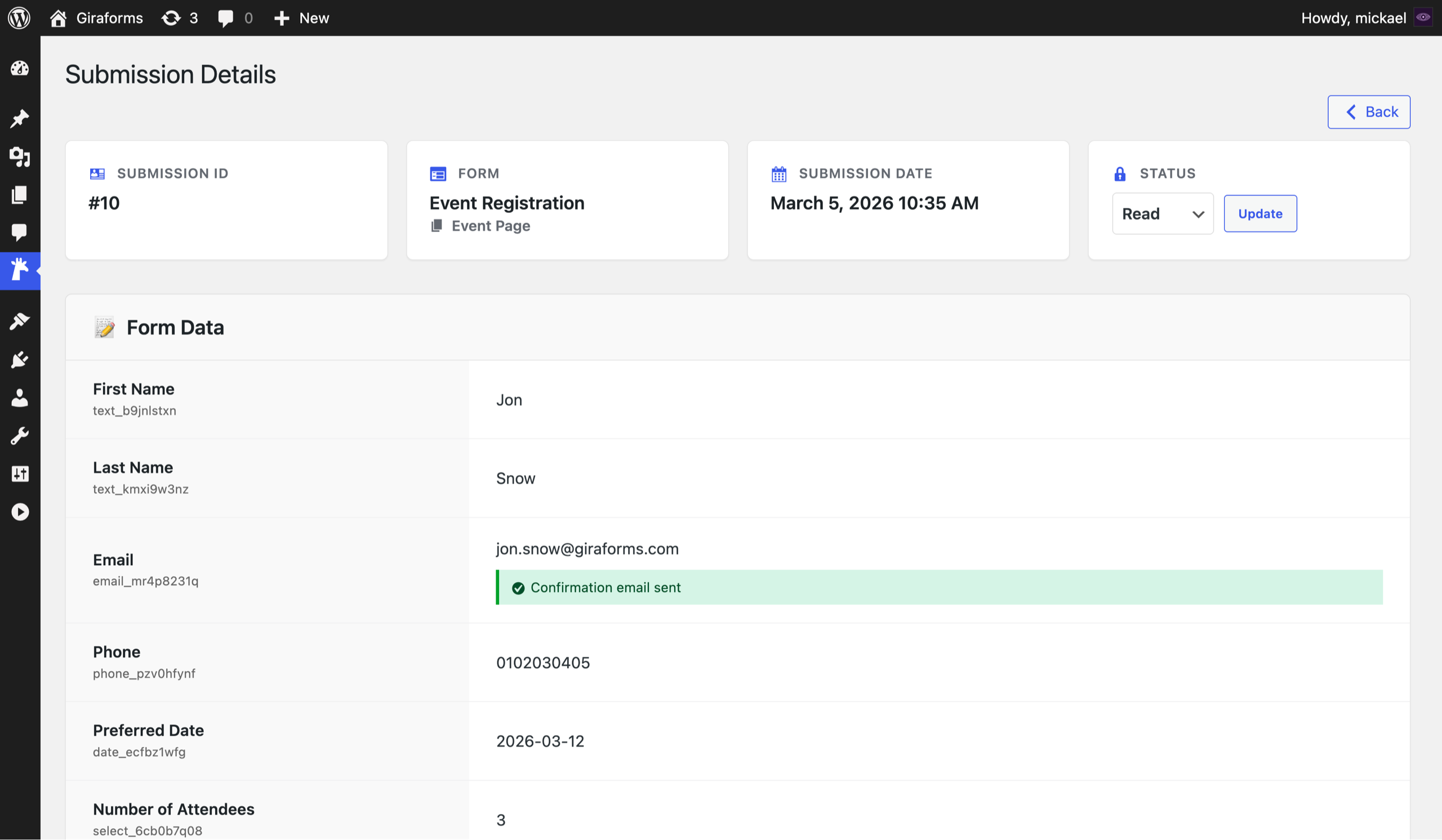Open the updates indicator showing 3
The image size is (1442, 840).
(179, 17)
